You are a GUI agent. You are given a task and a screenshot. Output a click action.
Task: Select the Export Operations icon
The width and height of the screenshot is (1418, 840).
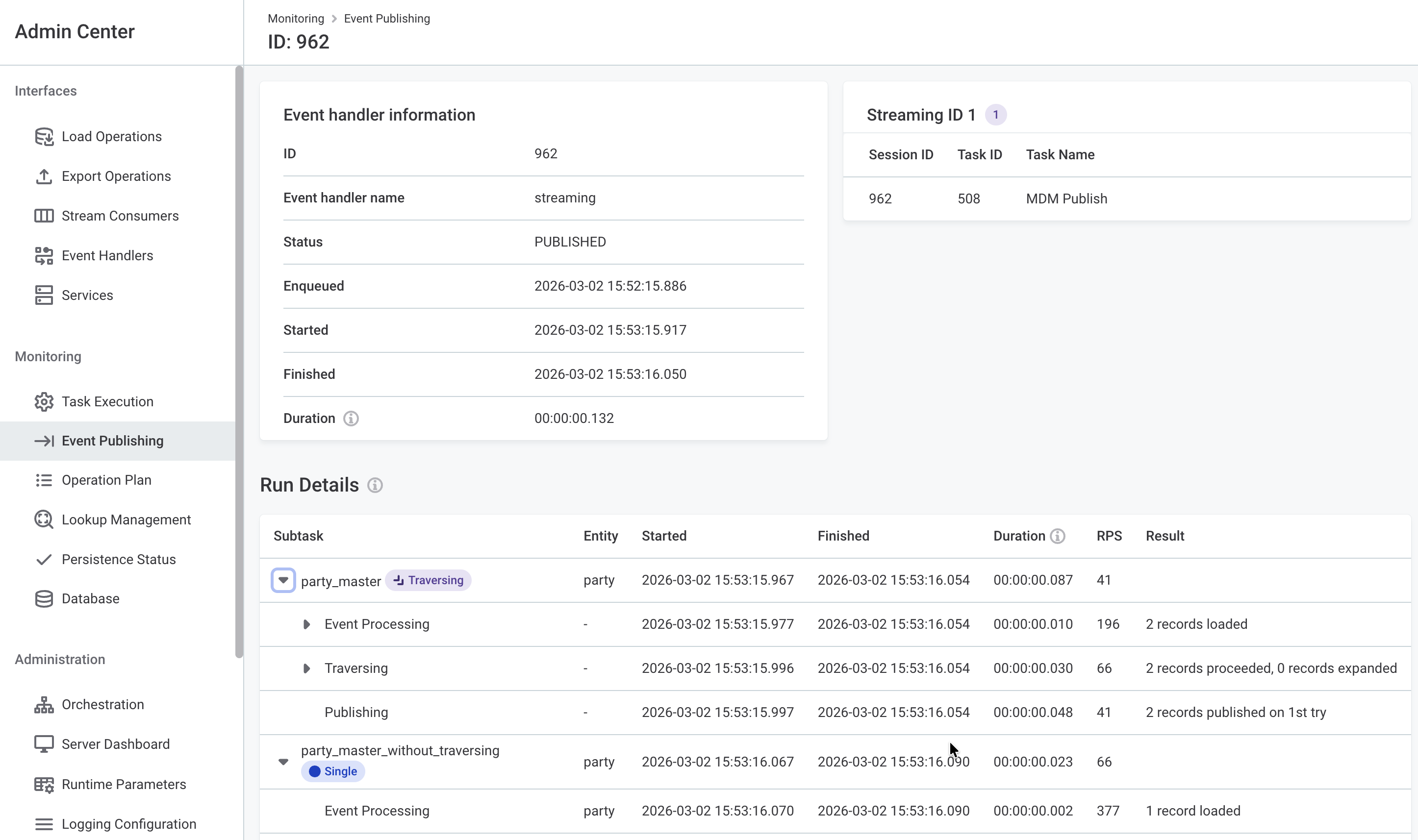coord(44,176)
